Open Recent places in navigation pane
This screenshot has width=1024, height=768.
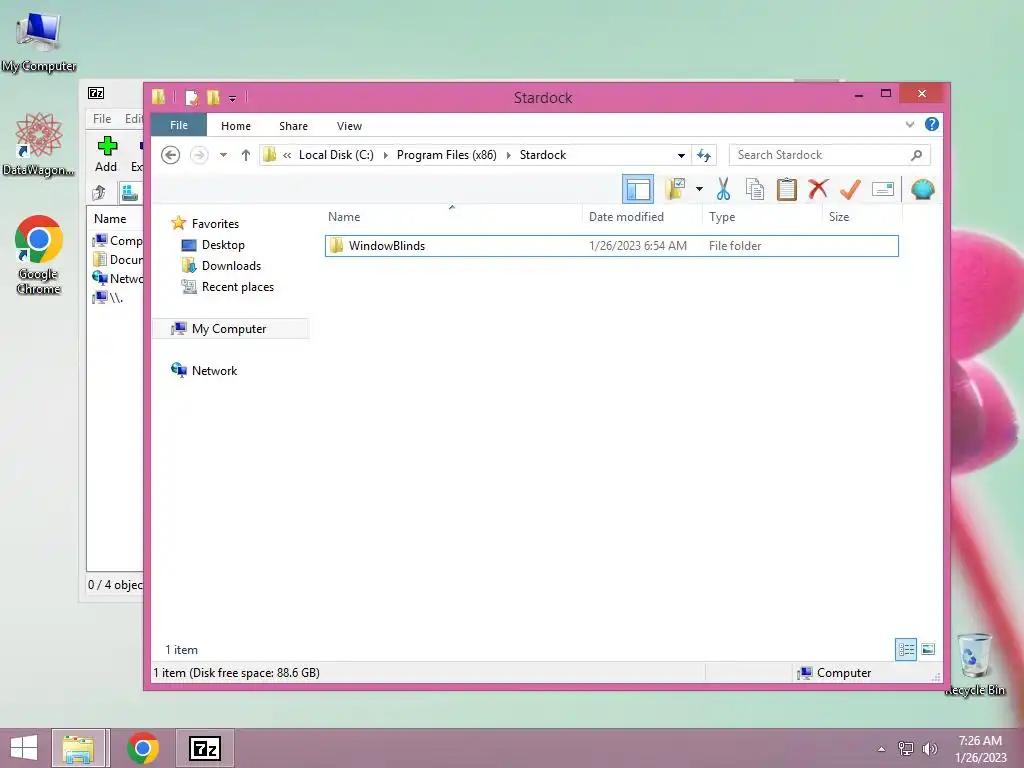(227, 287)
